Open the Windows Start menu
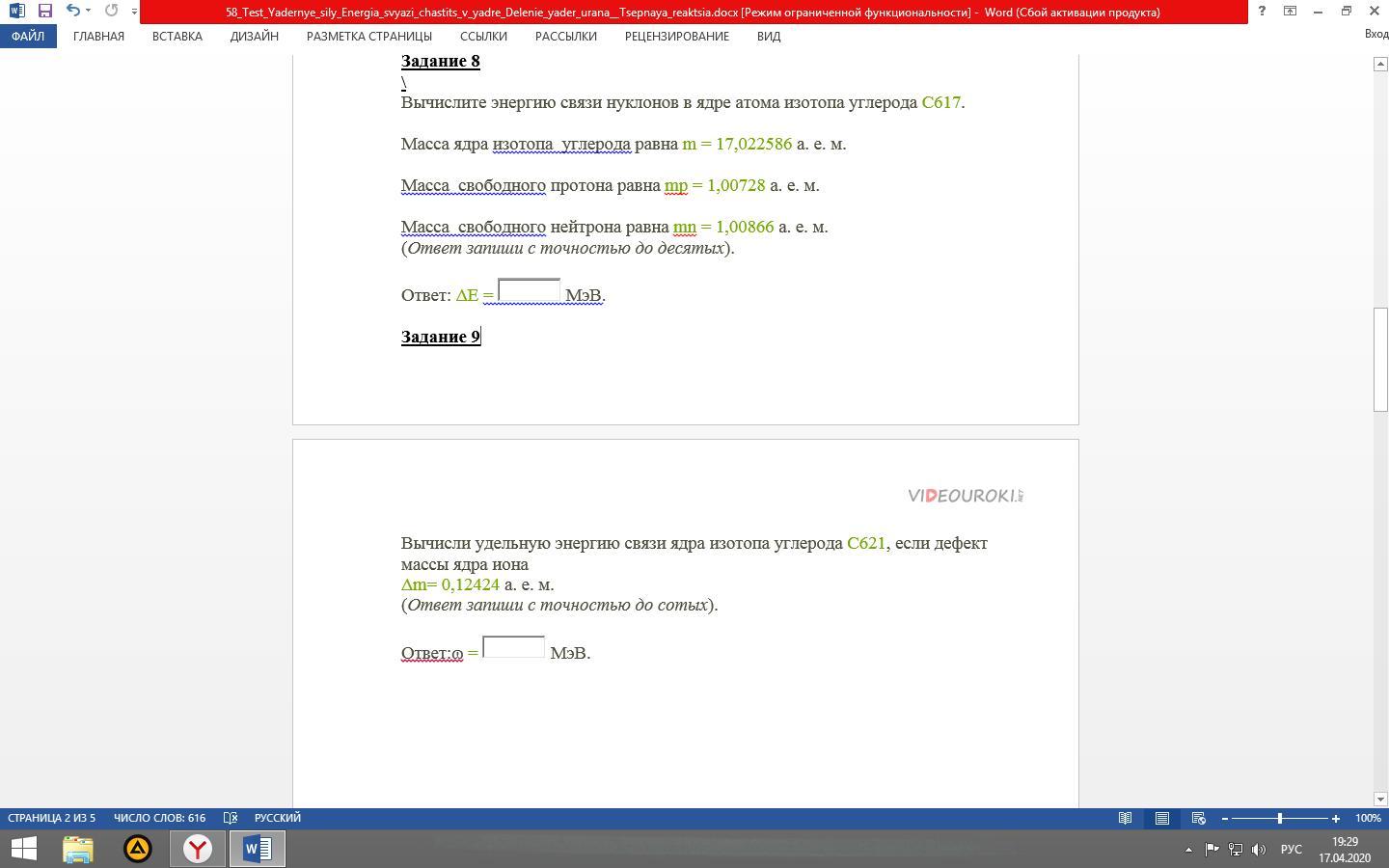This screenshot has width=1389, height=868. tap(23, 849)
